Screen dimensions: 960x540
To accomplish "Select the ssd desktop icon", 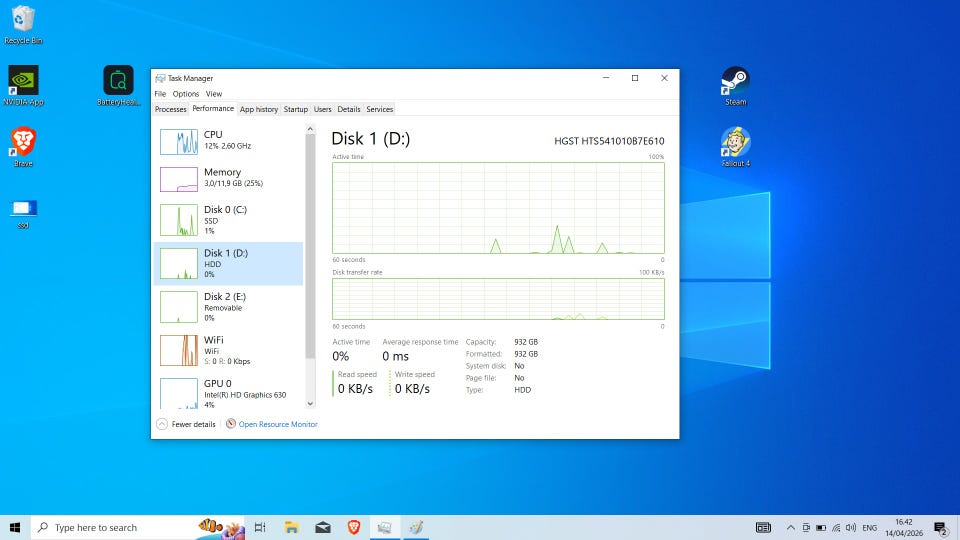I will [23, 214].
